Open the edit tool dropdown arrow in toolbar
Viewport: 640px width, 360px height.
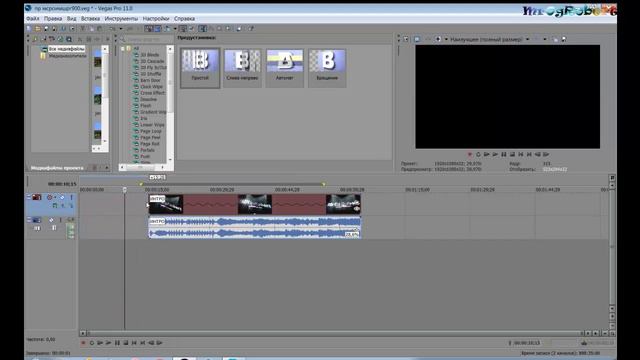[175, 29]
